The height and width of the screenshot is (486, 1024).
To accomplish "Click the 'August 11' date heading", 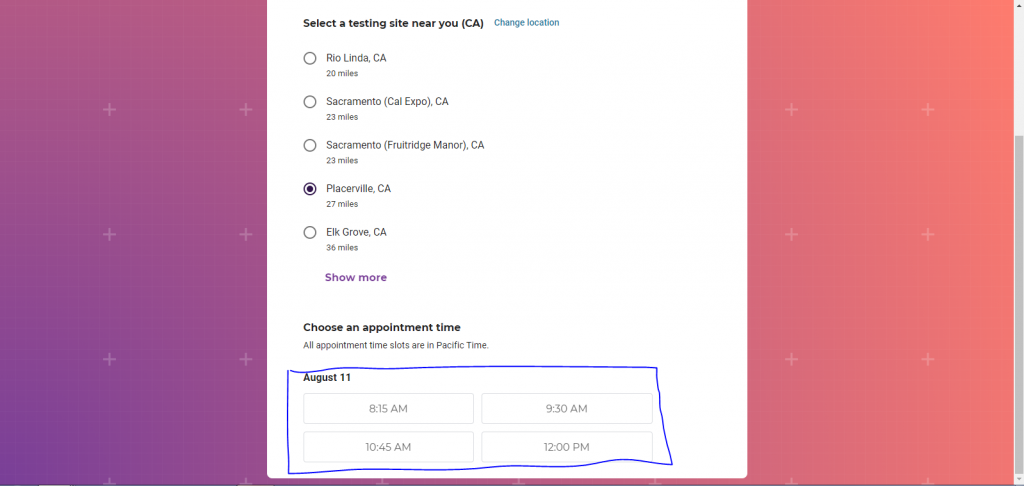I will 327,378.
